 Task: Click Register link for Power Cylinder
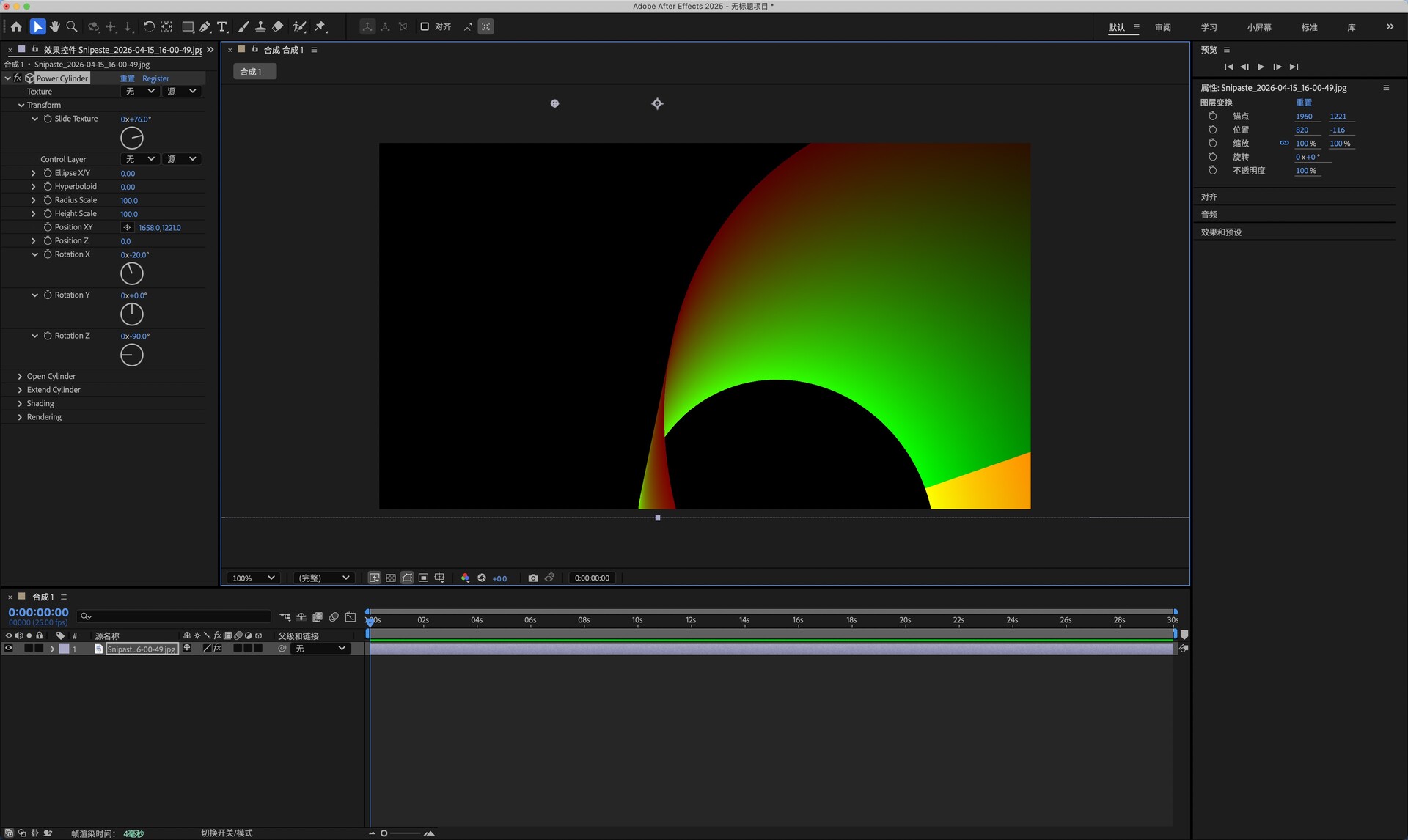[x=155, y=78]
